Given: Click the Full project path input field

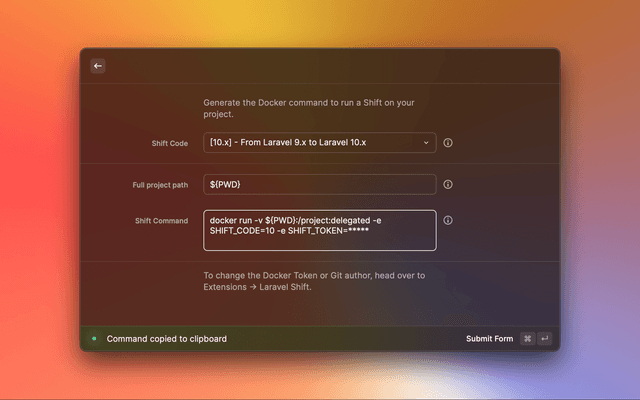Looking at the screenshot, I should tap(320, 185).
